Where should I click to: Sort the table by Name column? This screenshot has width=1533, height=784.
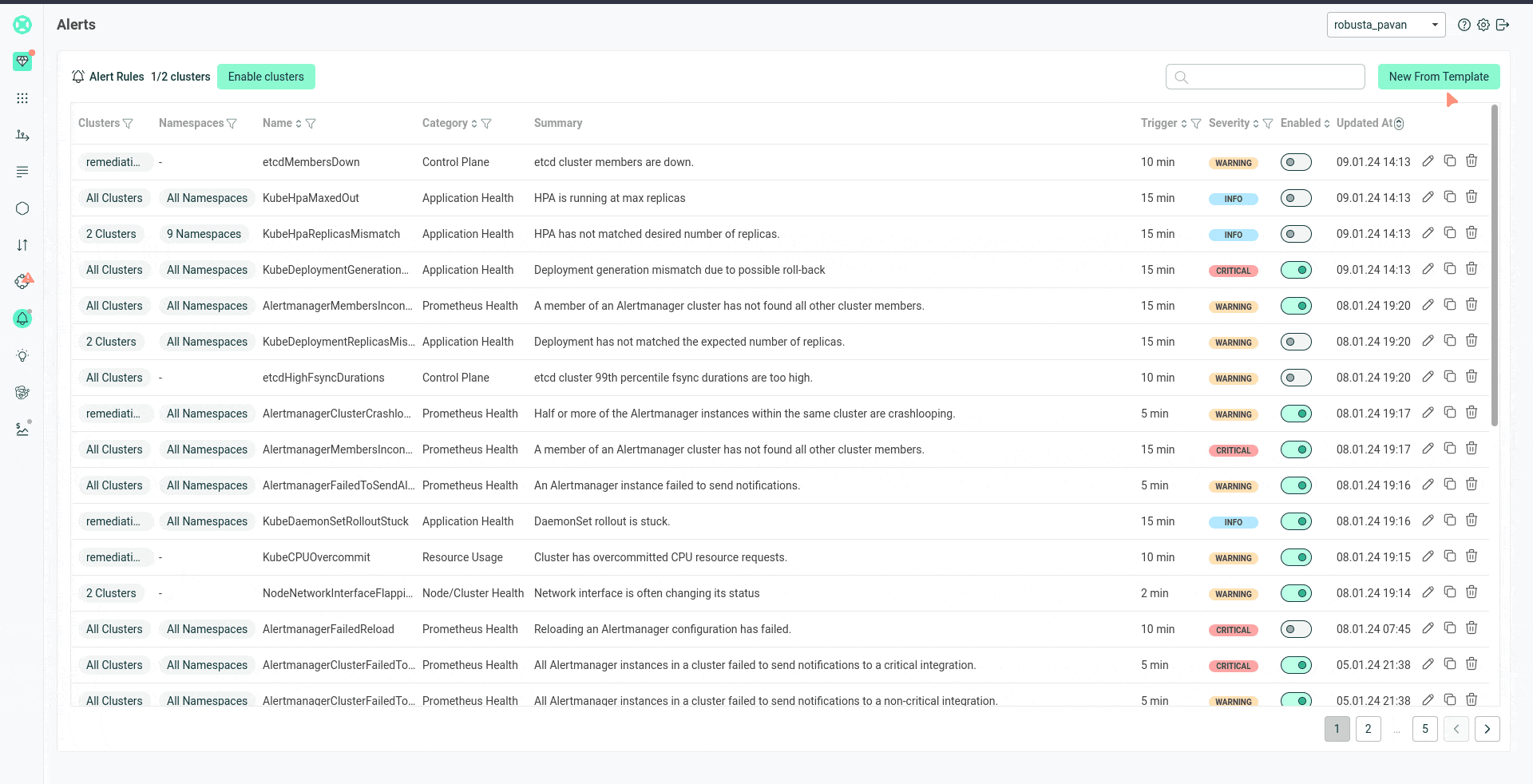[298, 124]
